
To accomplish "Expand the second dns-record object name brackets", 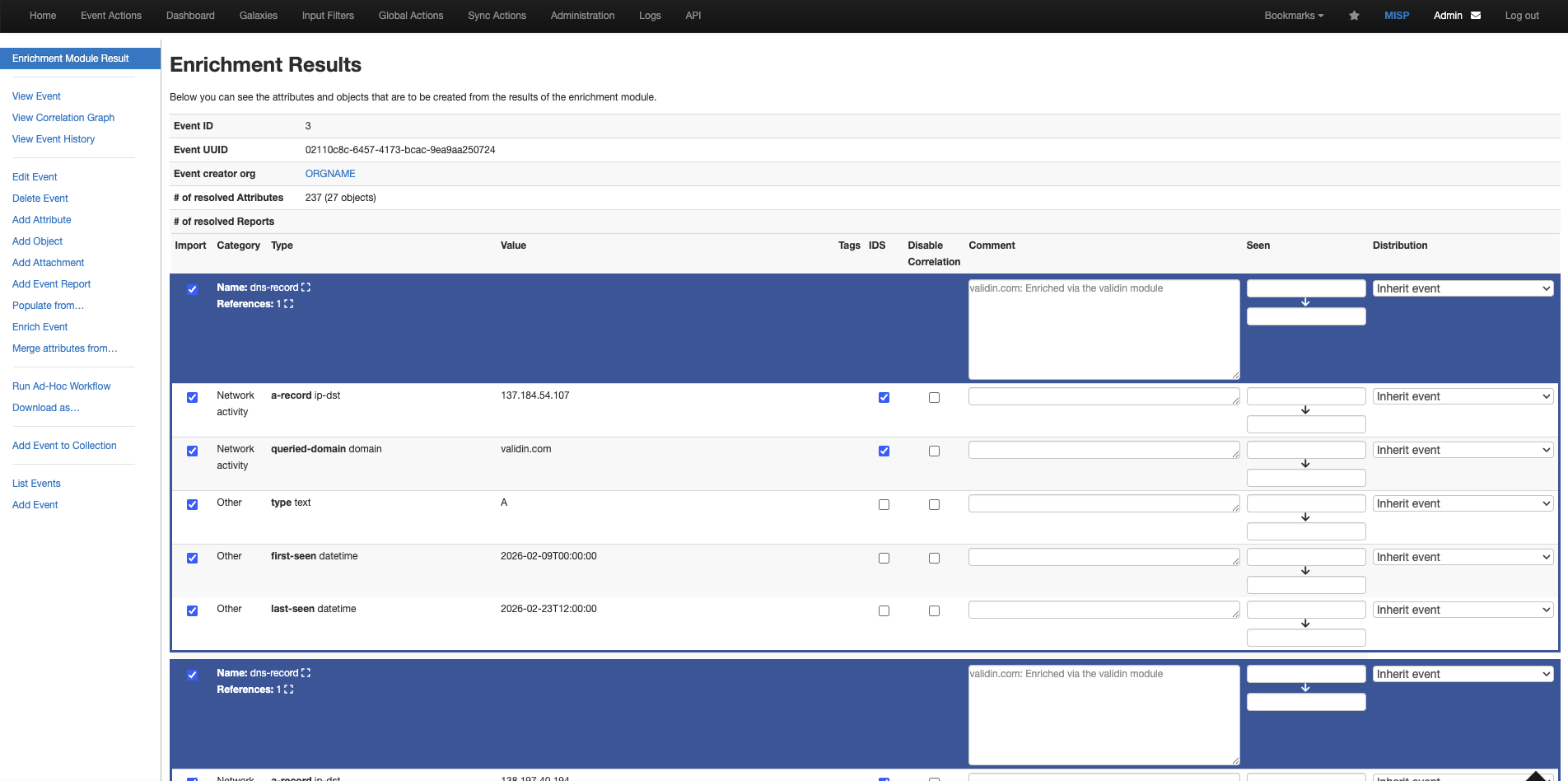I will pyautogui.click(x=306, y=672).
